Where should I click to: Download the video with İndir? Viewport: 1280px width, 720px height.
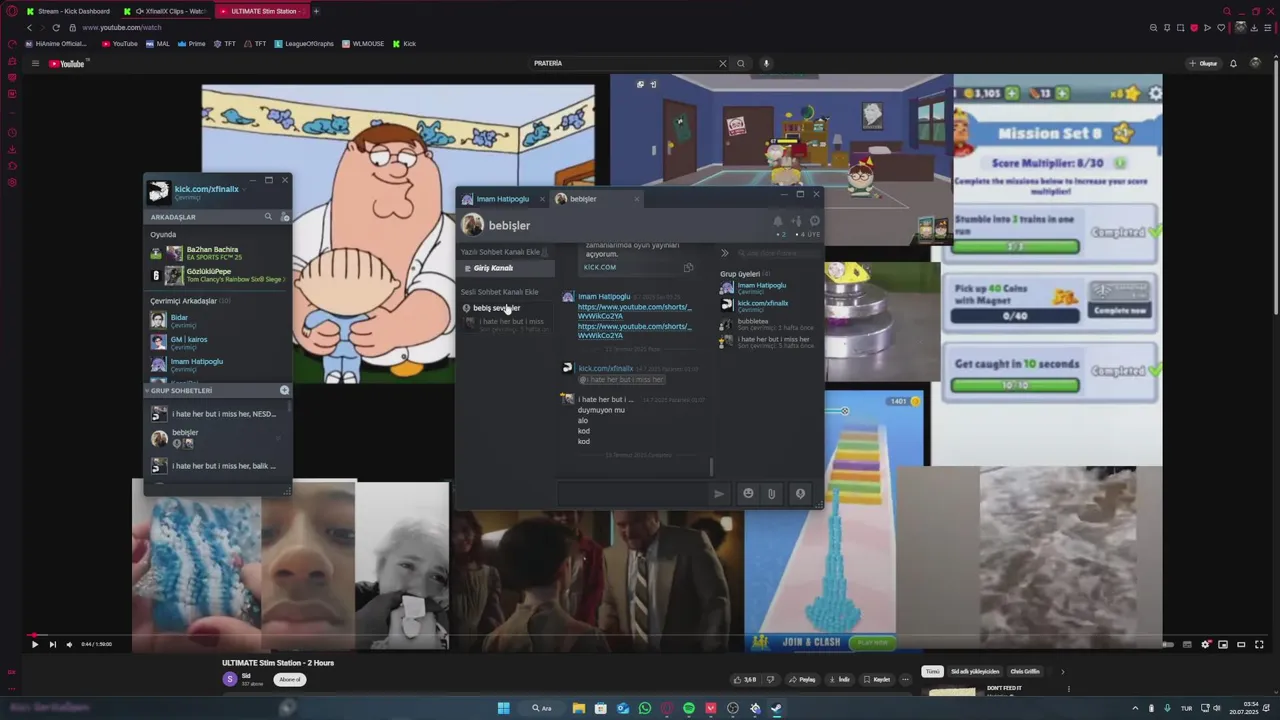click(839, 679)
